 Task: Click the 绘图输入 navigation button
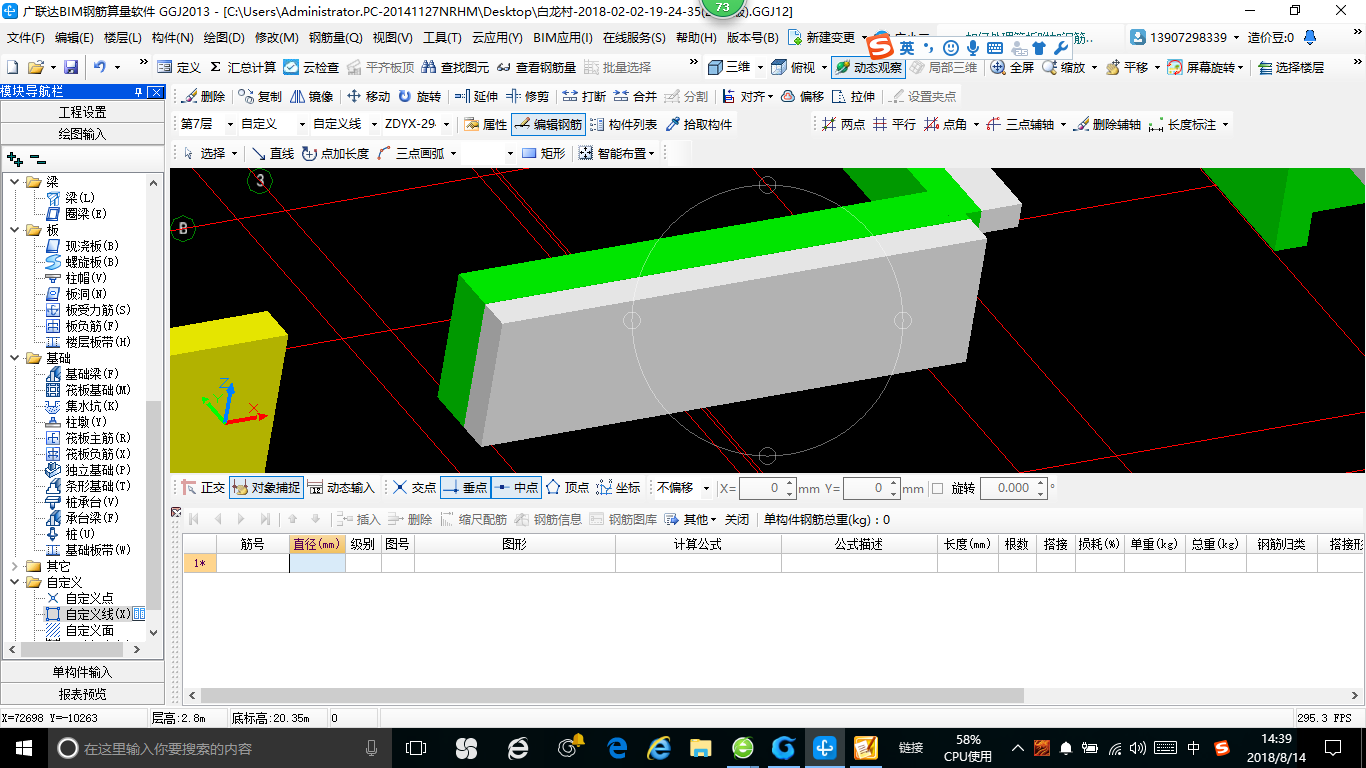coord(82,134)
